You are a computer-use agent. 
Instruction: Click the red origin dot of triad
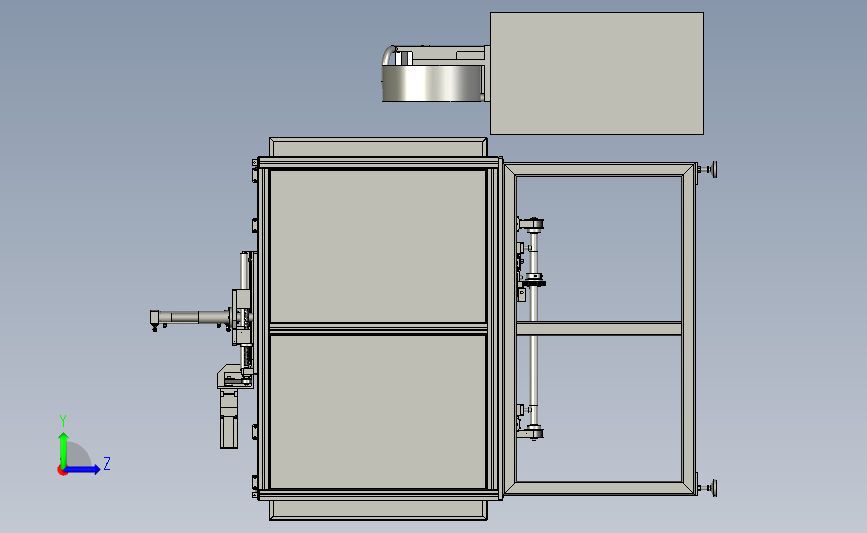pos(62,471)
